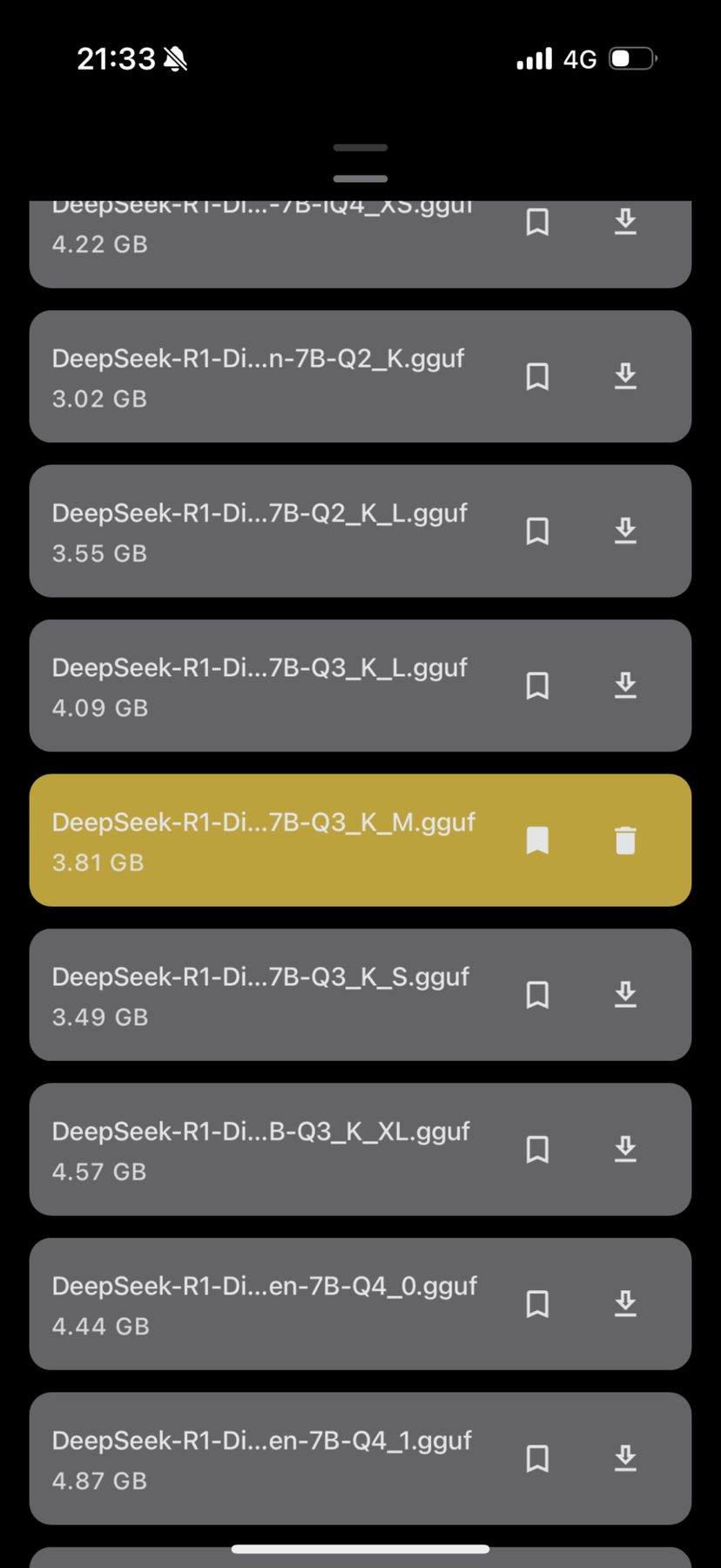Download the Q2_K_L.gguf model

625,531
